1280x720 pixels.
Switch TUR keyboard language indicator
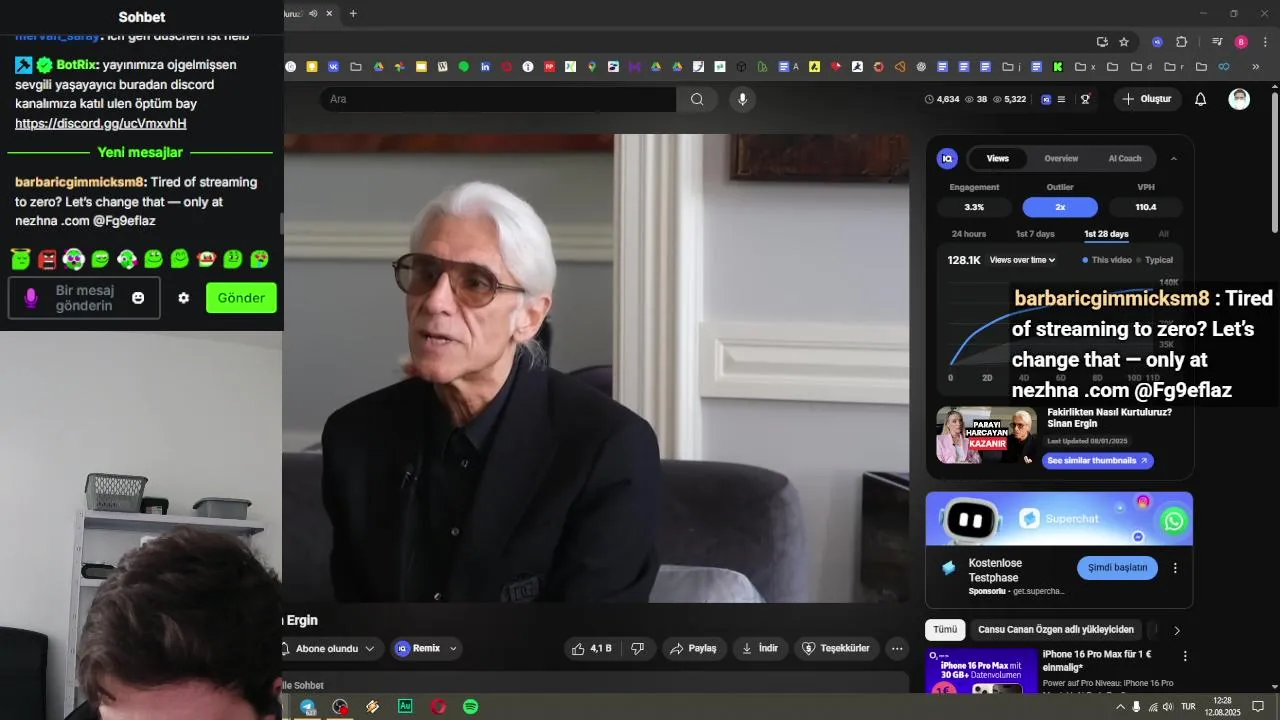[1189, 706]
